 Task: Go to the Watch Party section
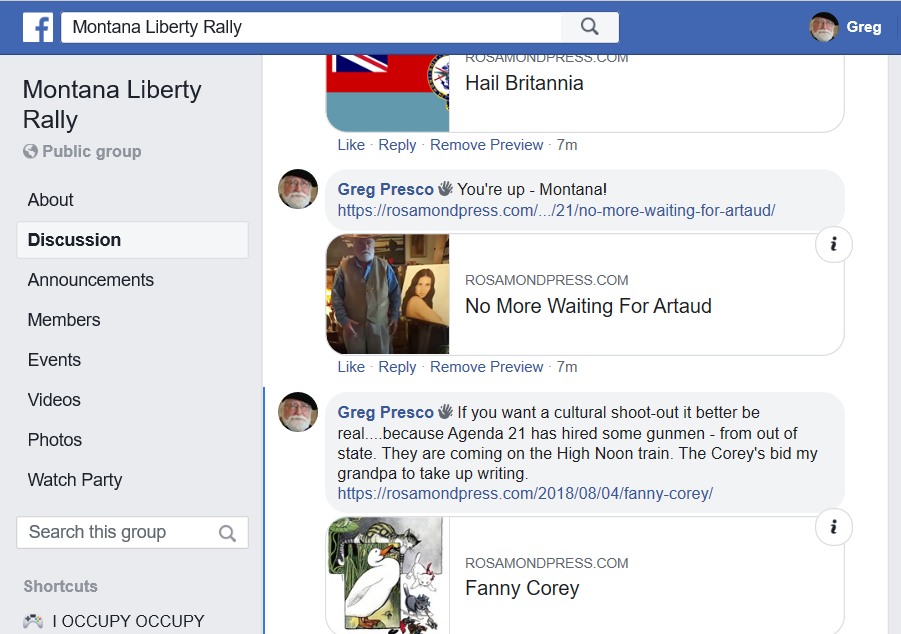[x=75, y=479]
